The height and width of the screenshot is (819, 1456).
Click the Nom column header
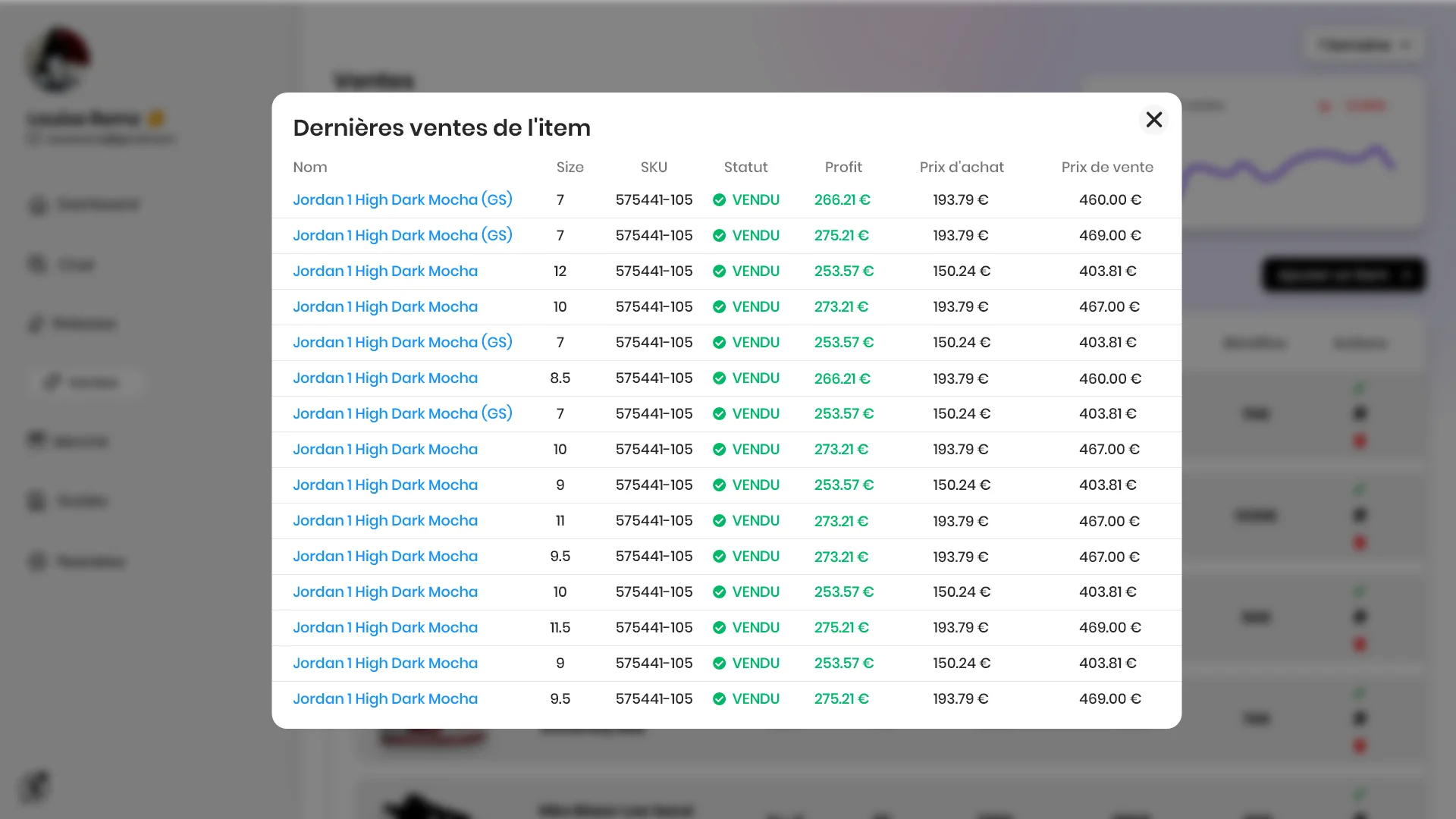pos(310,168)
